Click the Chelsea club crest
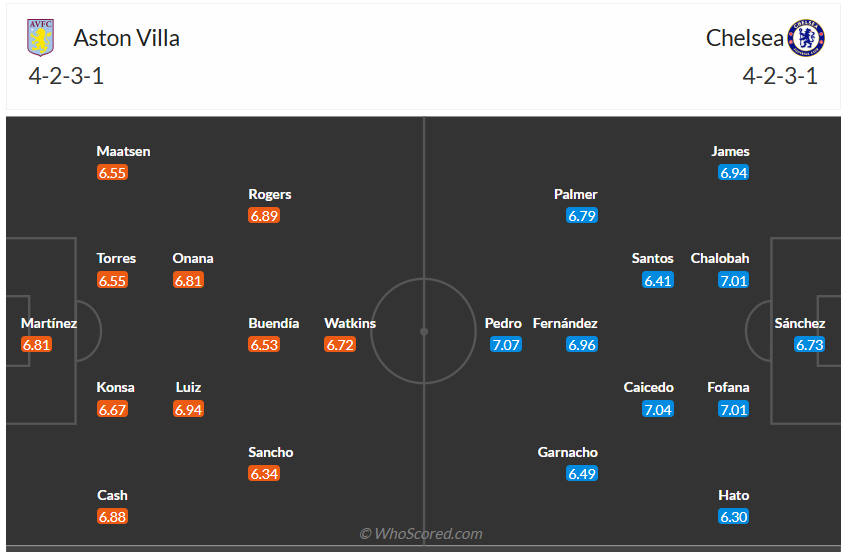This screenshot has height=552, width=848. tap(806, 38)
